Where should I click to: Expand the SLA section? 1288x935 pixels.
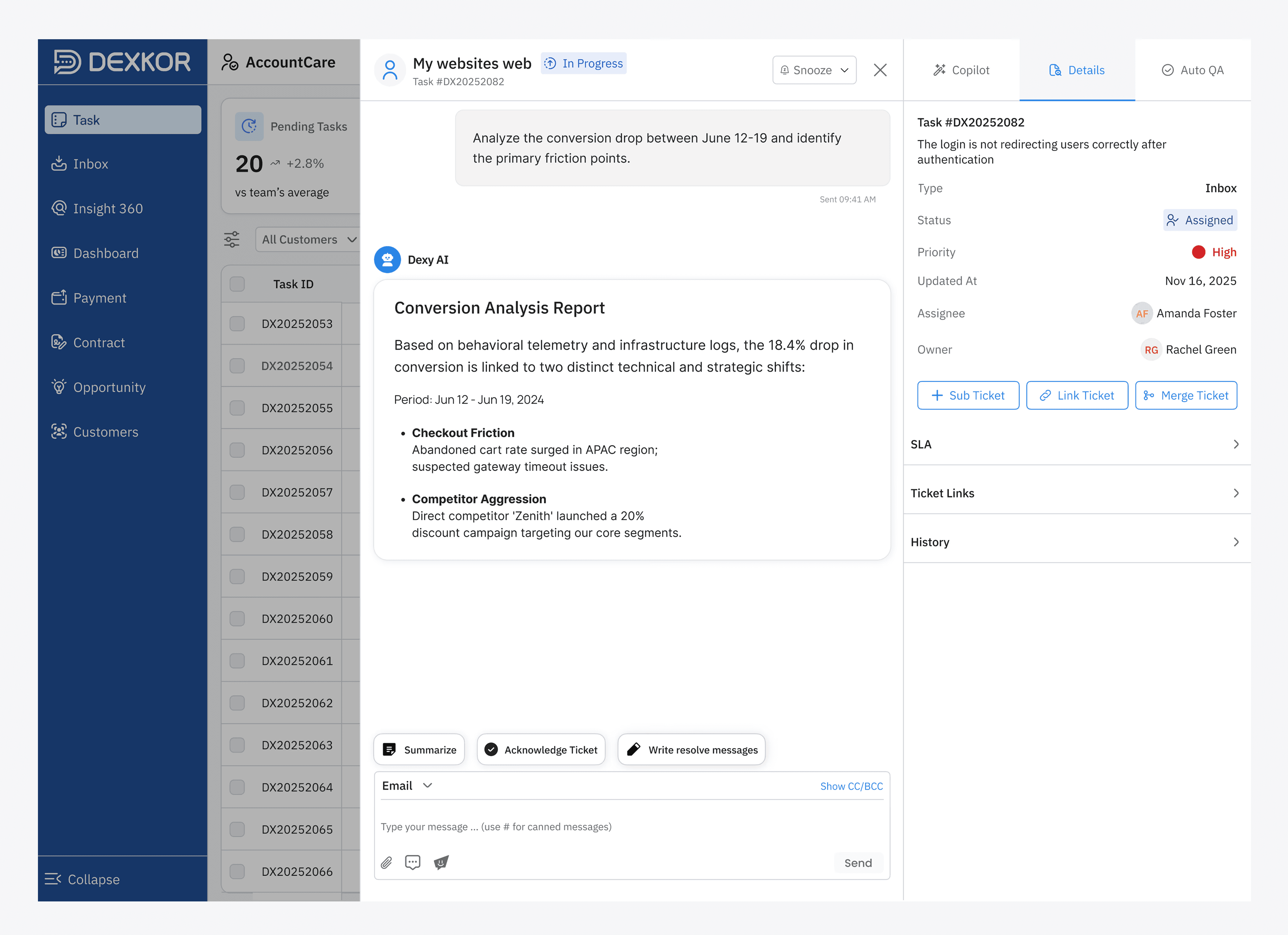click(x=1077, y=444)
